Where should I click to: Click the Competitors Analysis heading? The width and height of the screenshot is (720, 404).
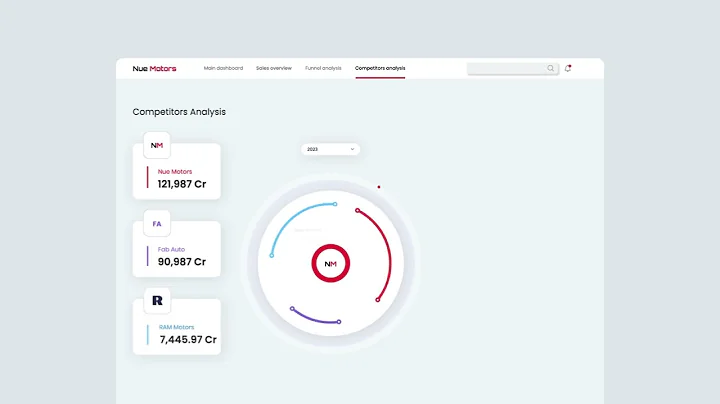click(179, 112)
